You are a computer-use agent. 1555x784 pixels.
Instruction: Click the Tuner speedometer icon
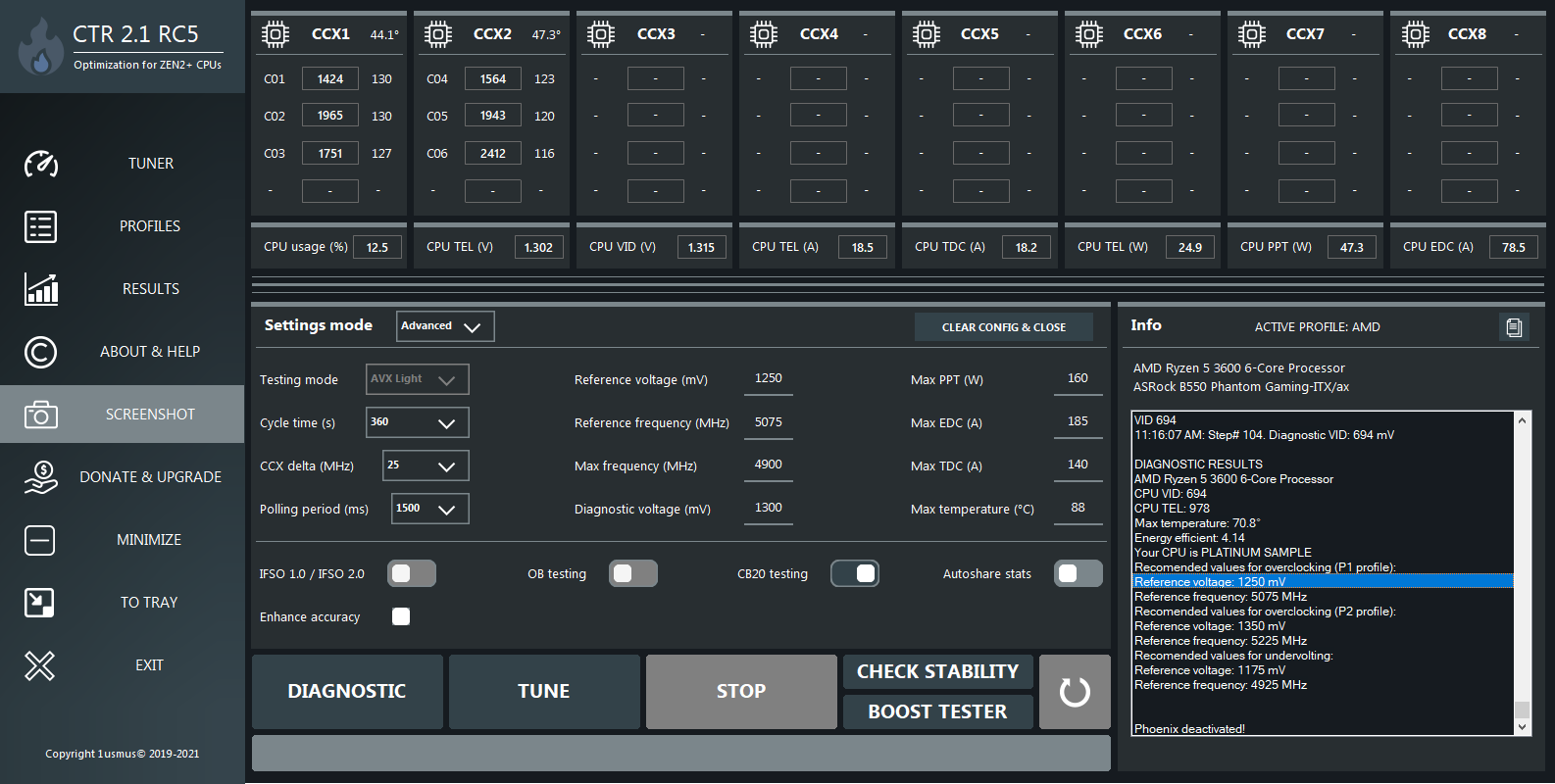[x=40, y=164]
